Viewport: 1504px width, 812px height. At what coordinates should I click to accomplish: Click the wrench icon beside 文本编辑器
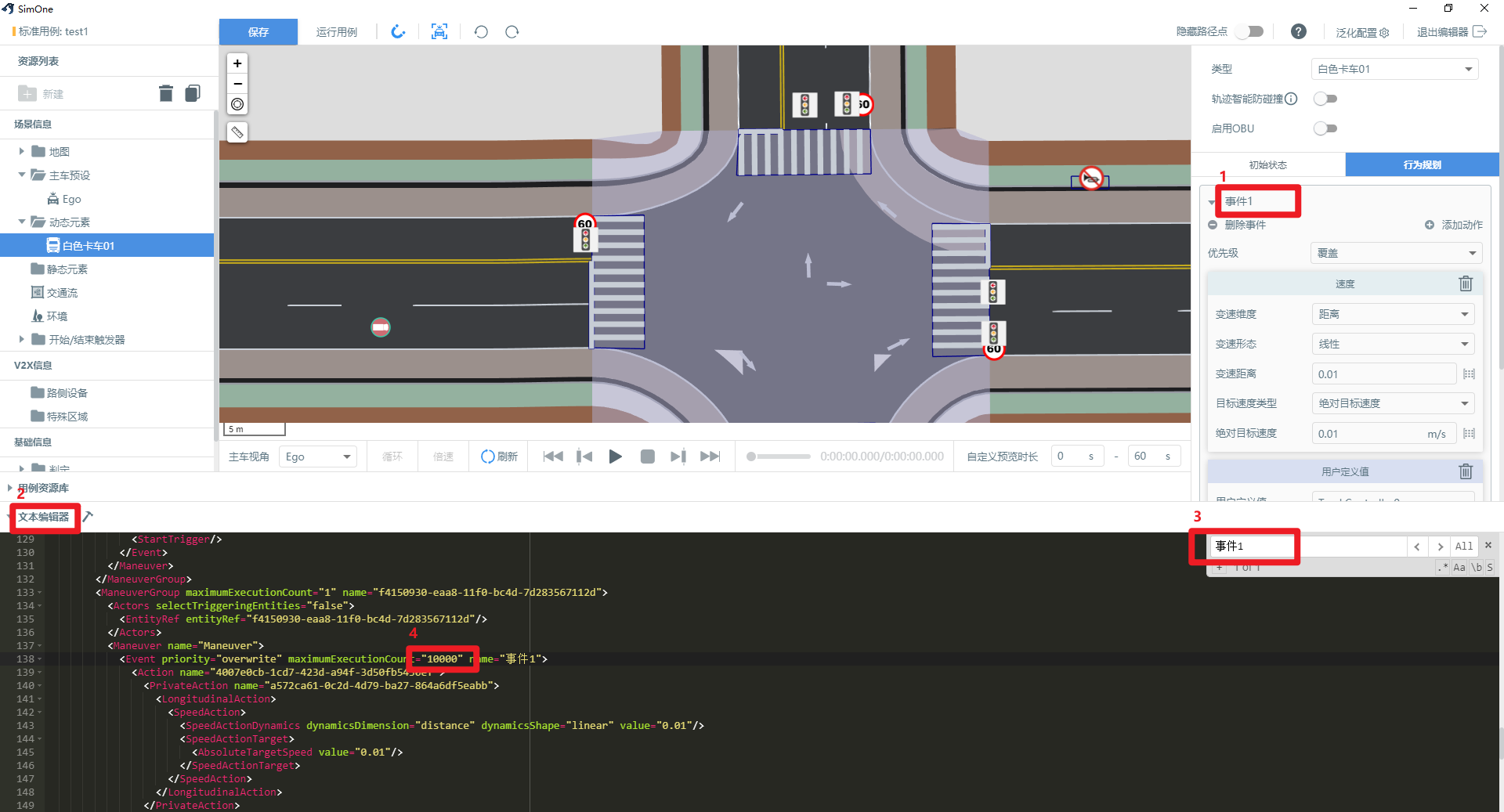[x=88, y=516]
